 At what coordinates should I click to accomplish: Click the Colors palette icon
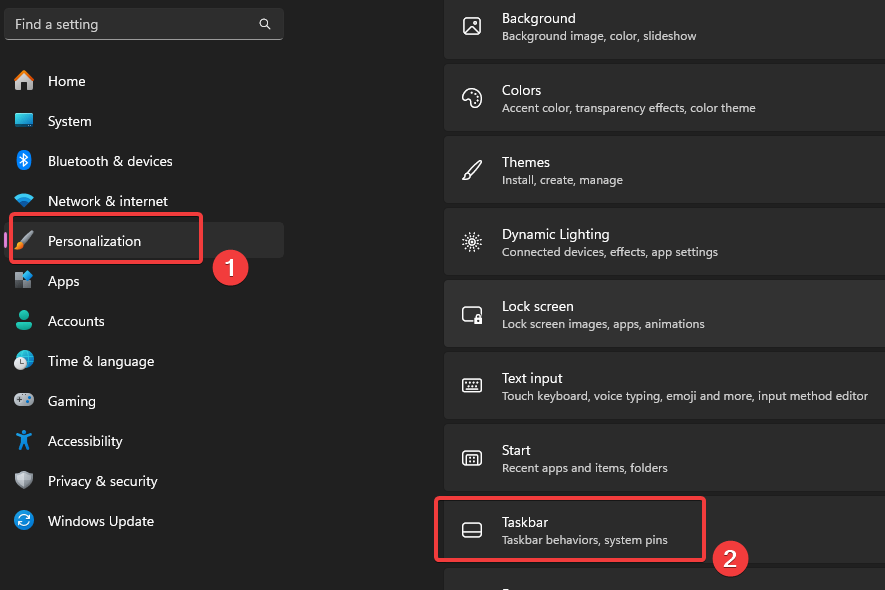point(472,99)
